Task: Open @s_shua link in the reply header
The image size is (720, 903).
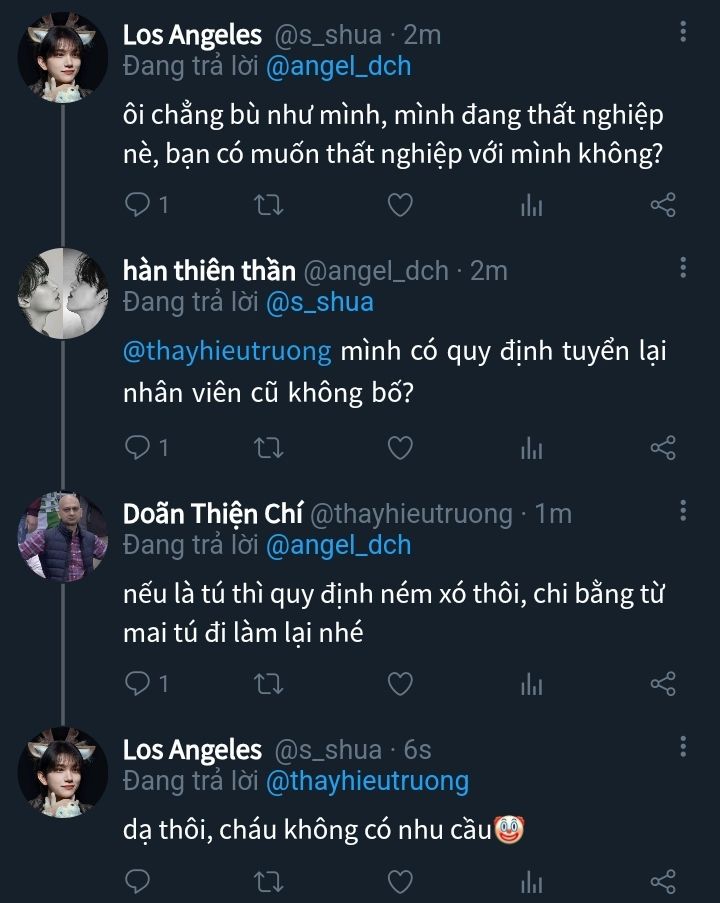Action: click(319, 302)
